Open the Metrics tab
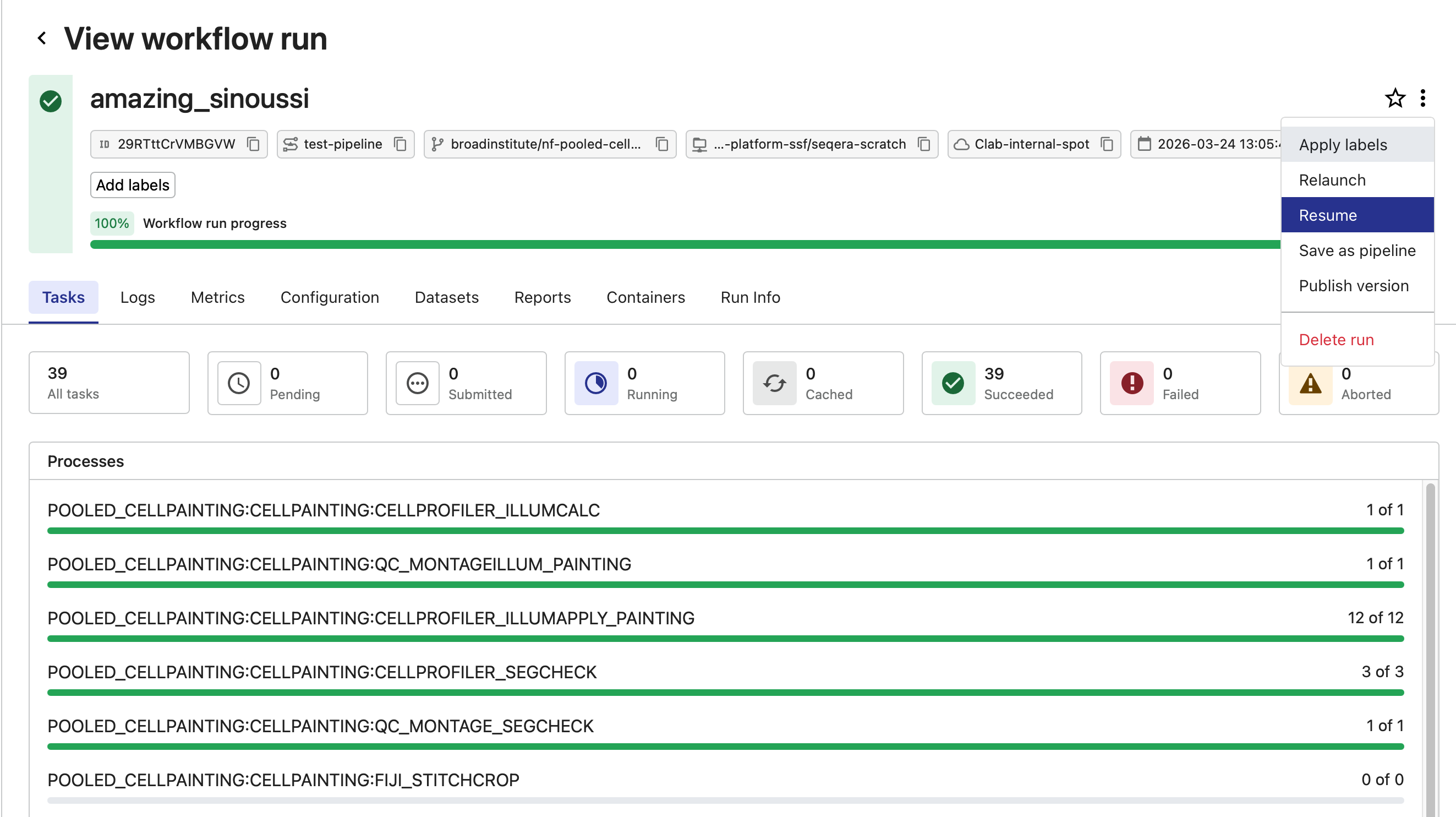Image resolution: width=1456 pixels, height=817 pixels. 217,297
